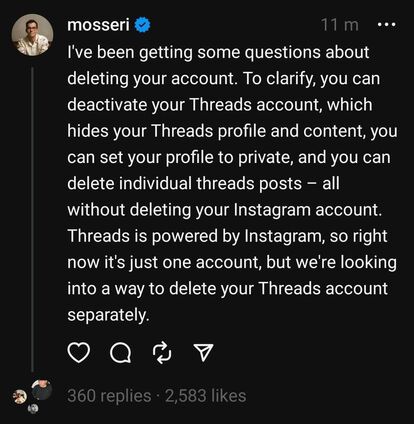Click the blue verified badge next to mosseri
The width and height of the screenshot is (414, 424).
pyautogui.click(x=143, y=25)
